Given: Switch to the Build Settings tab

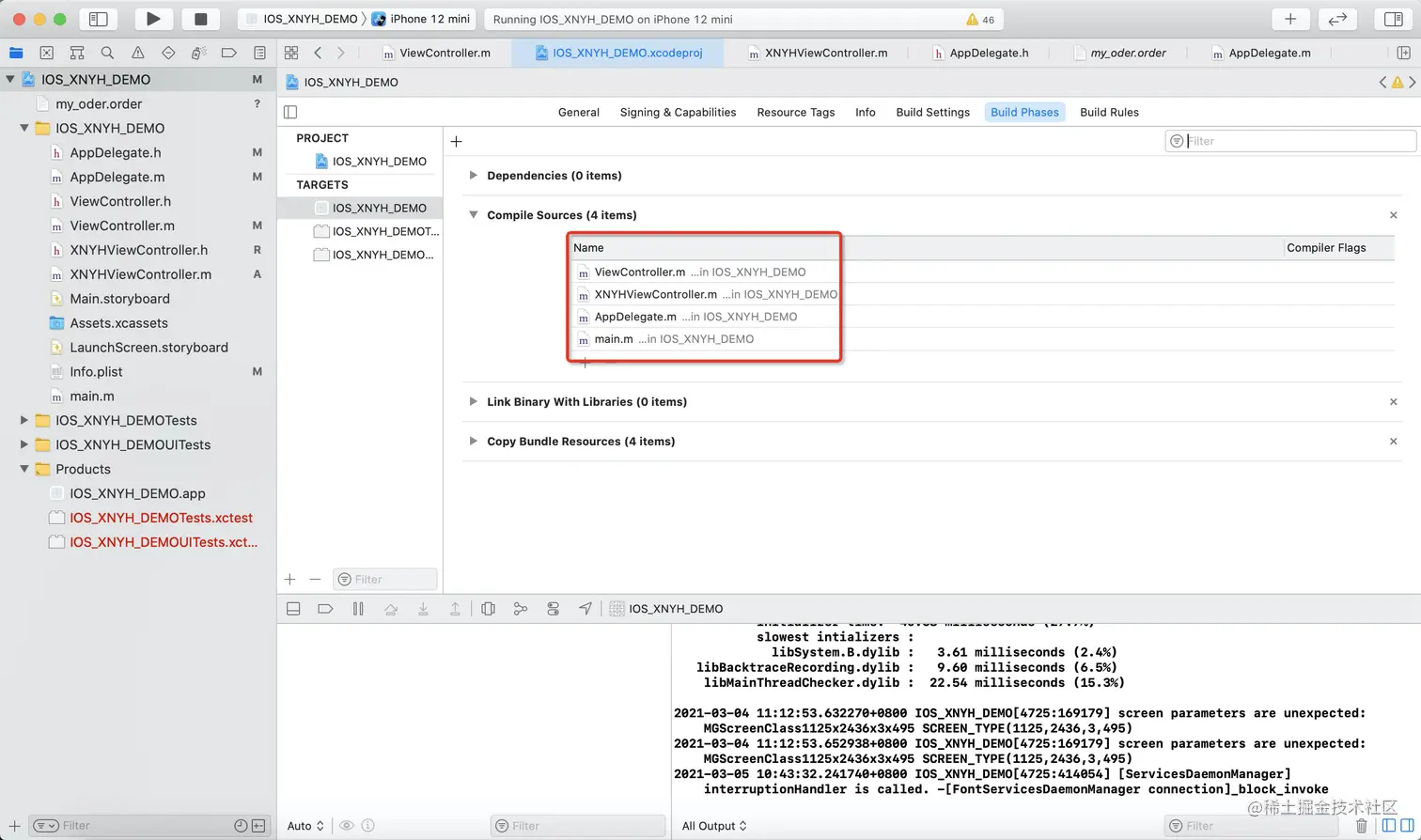Looking at the screenshot, I should [x=932, y=112].
